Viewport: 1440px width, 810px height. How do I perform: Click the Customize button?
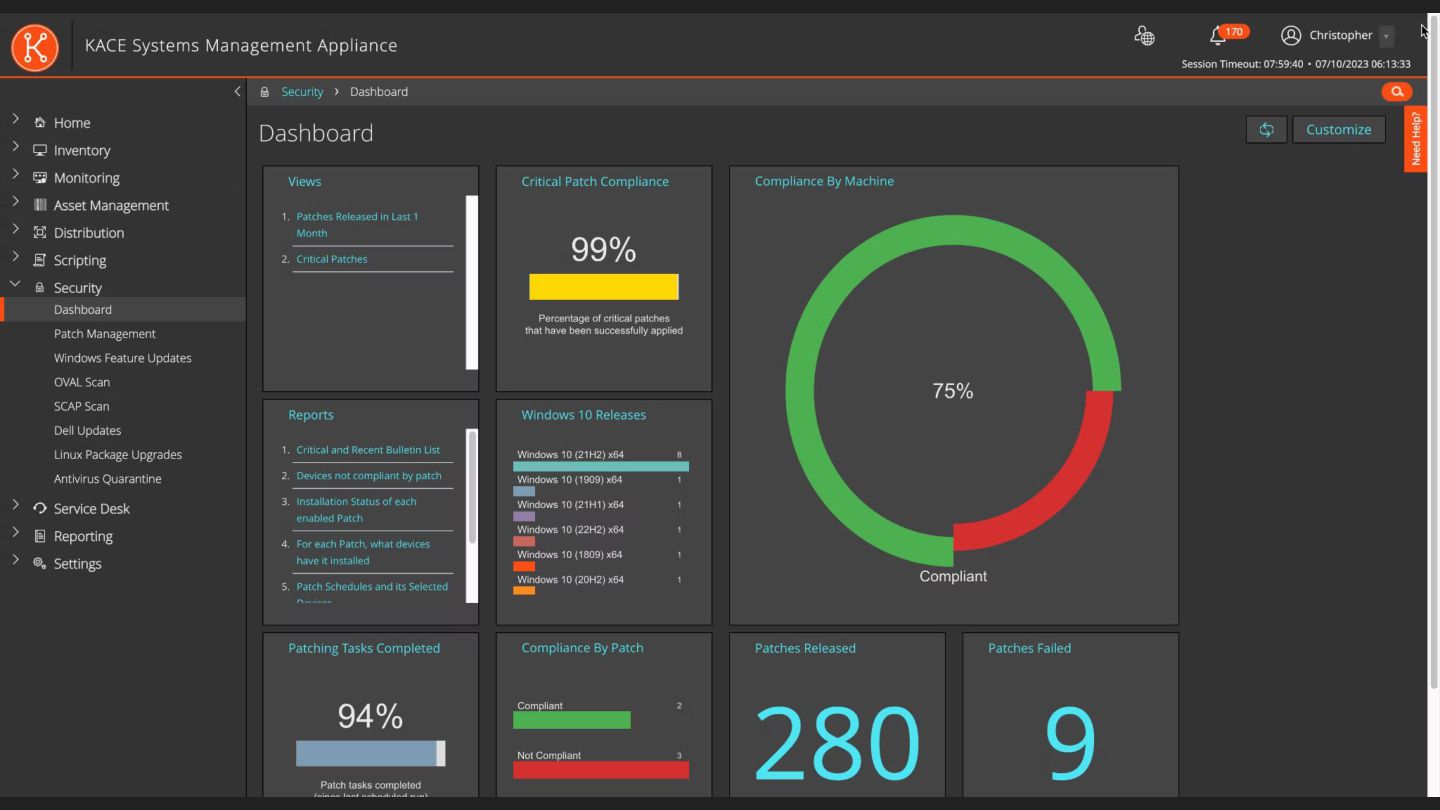[x=1338, y=130]
